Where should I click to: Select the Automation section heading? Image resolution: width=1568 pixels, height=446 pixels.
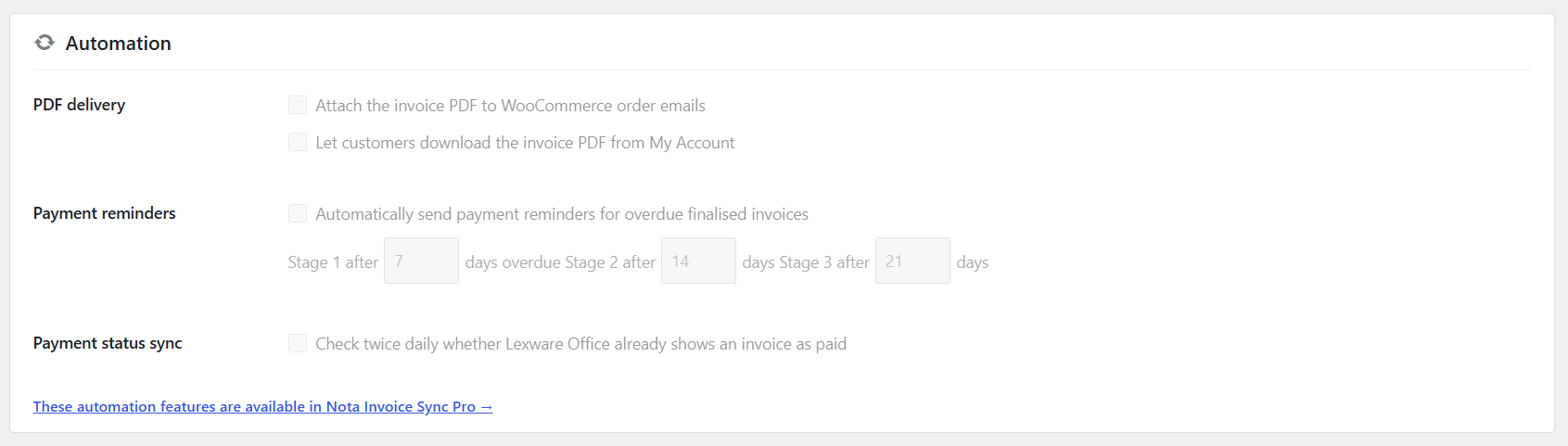click(118, 44)
